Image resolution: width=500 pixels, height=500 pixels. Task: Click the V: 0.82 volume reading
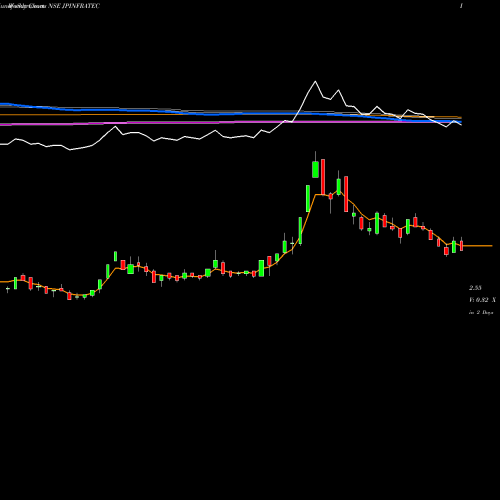tap(483, 300)
